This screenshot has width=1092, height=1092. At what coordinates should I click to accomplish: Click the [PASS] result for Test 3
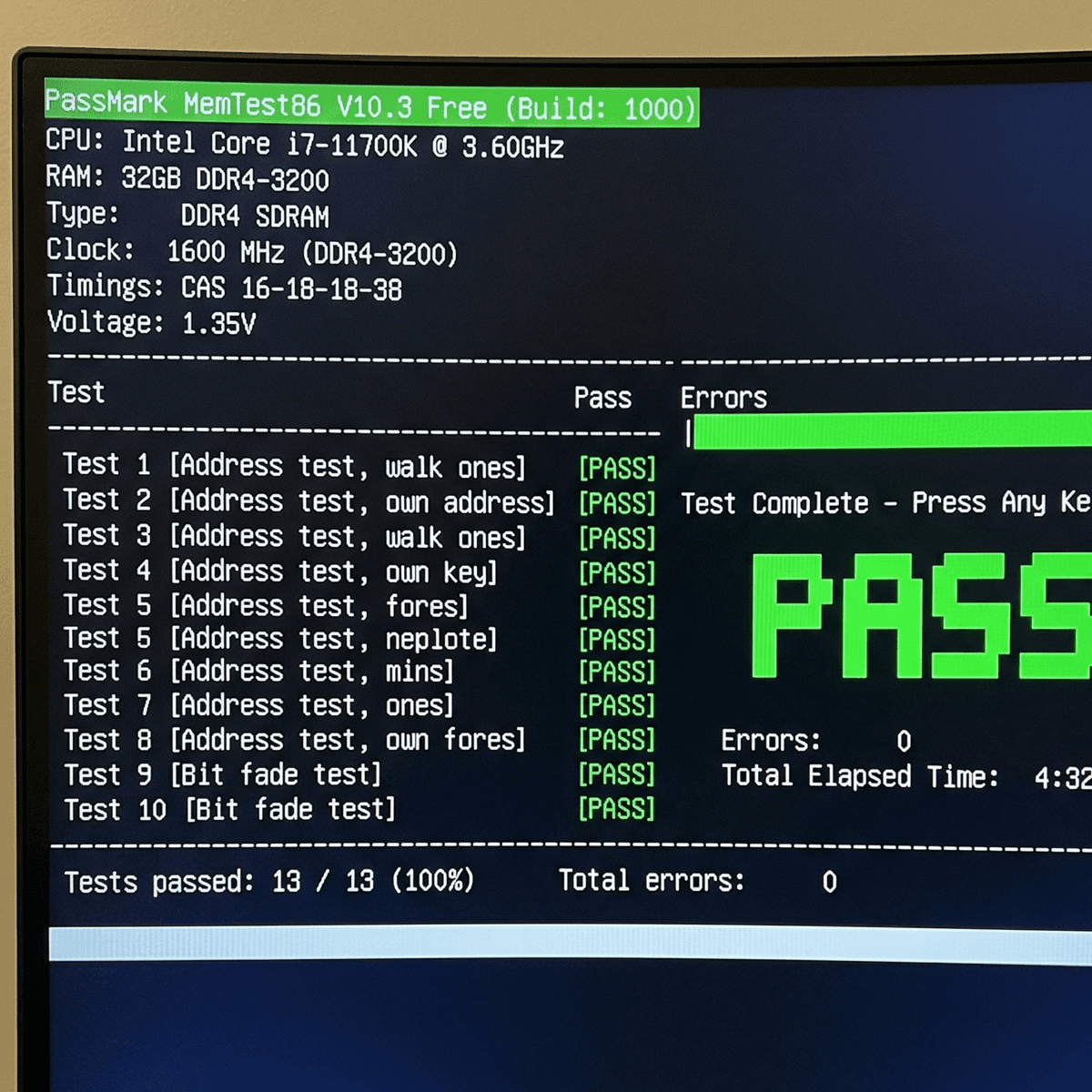tap(617, 539)
